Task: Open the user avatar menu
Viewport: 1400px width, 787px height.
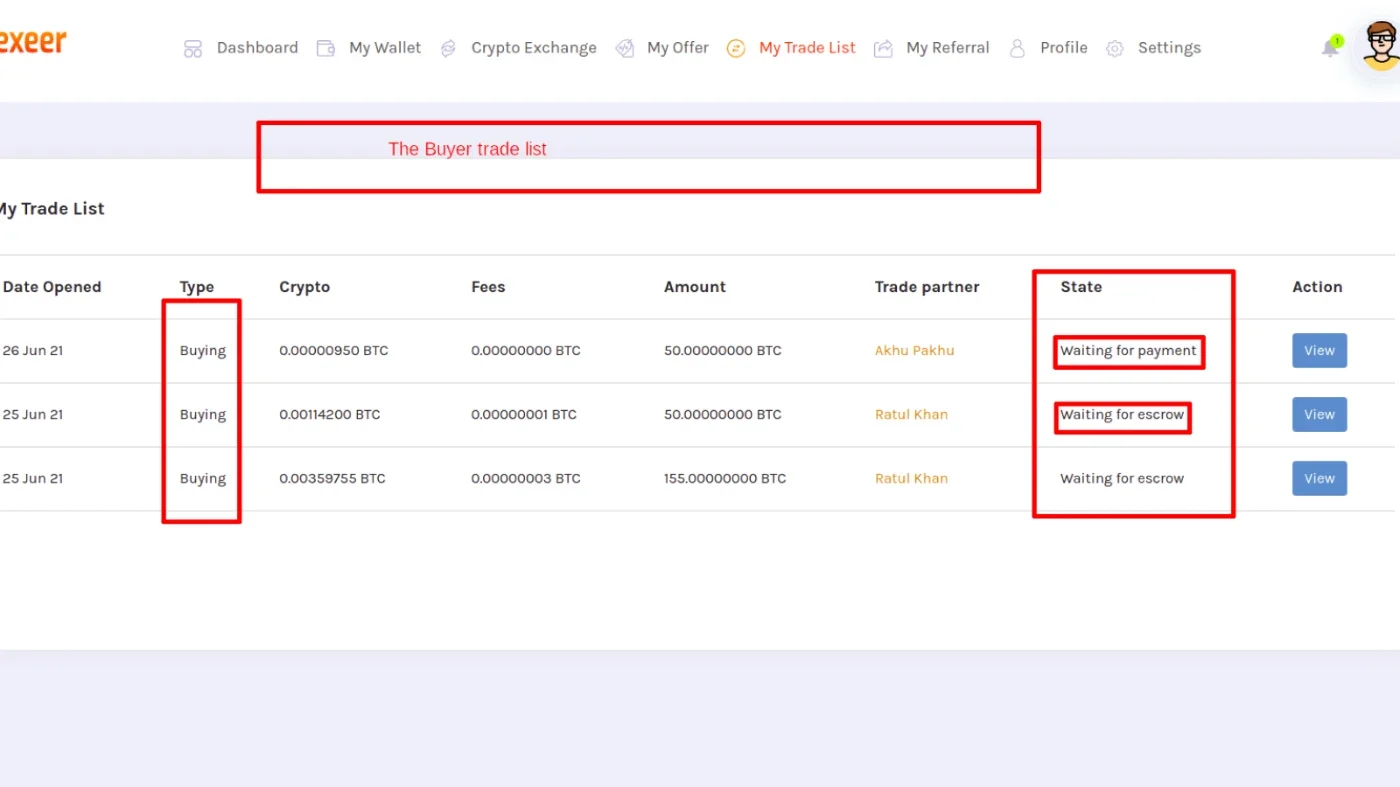Action: point(1381,46)
